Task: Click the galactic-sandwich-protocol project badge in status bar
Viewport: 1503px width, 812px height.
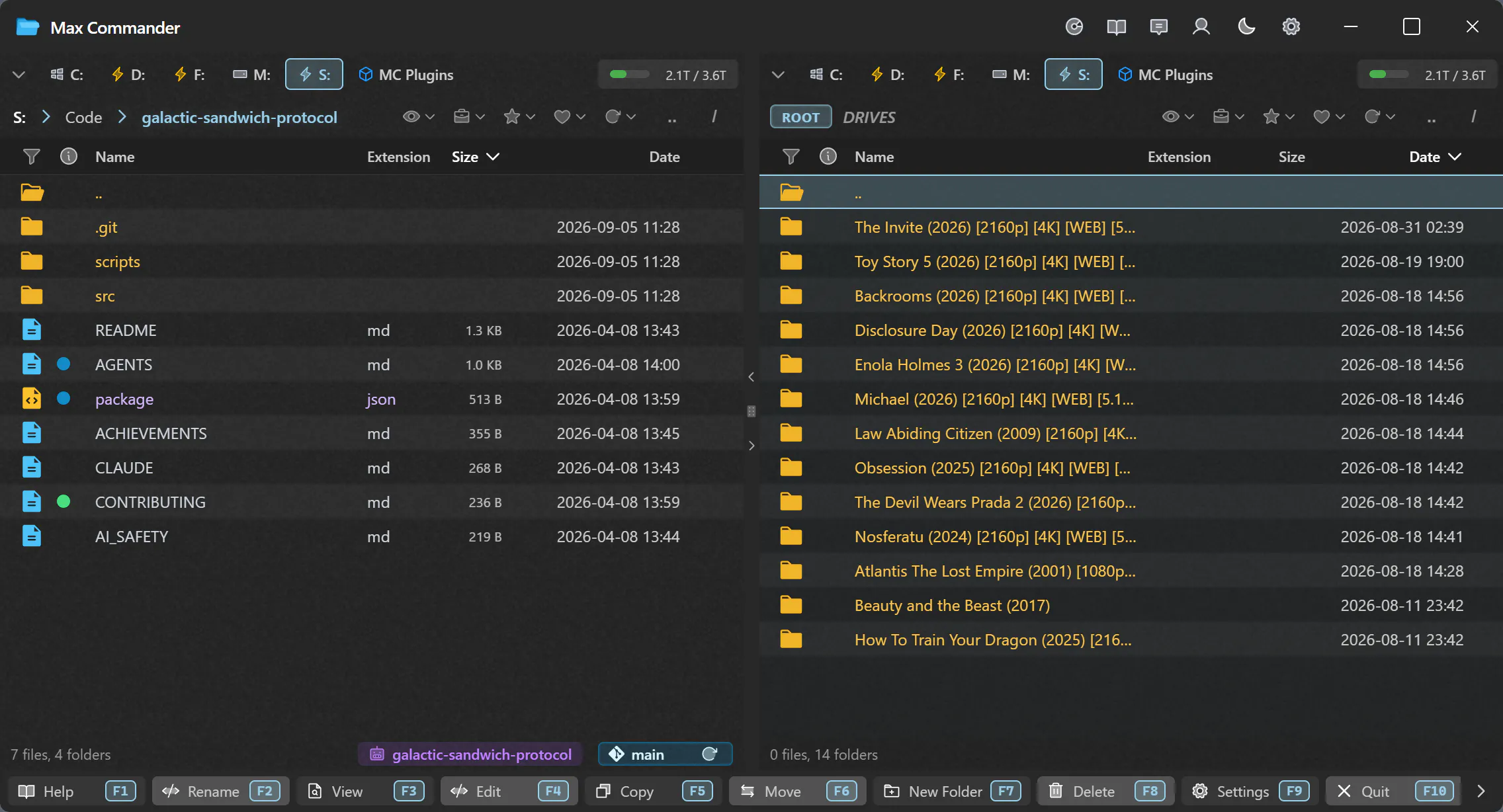Action: pos(470,754)
